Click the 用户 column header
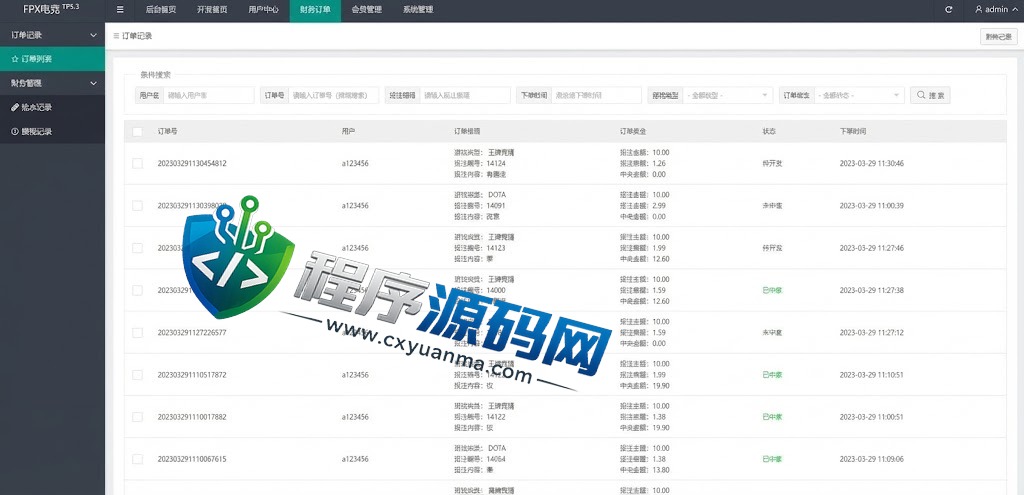Image resolution: width=1024 pixels, height=495 pixels. 348,131
